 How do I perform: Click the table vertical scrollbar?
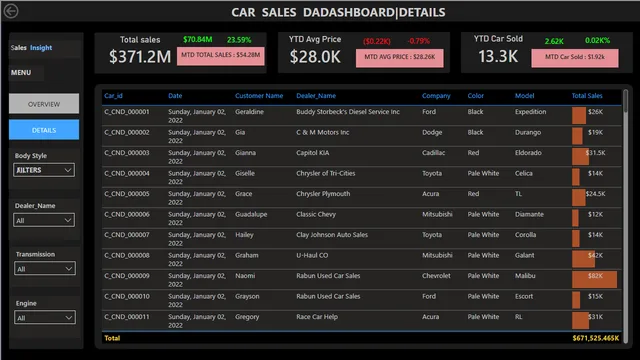626,216
